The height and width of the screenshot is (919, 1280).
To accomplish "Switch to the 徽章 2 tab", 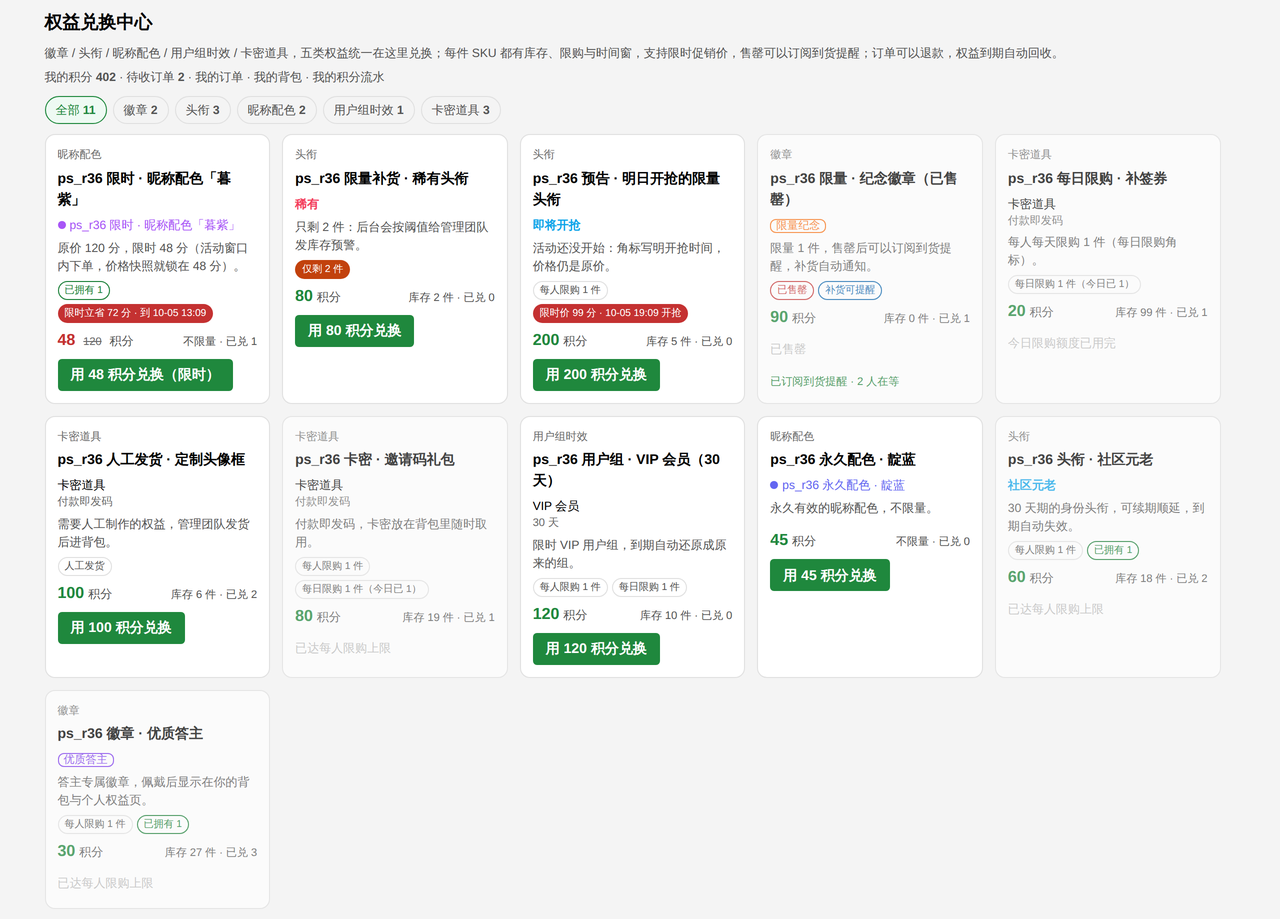I will 141,110.
